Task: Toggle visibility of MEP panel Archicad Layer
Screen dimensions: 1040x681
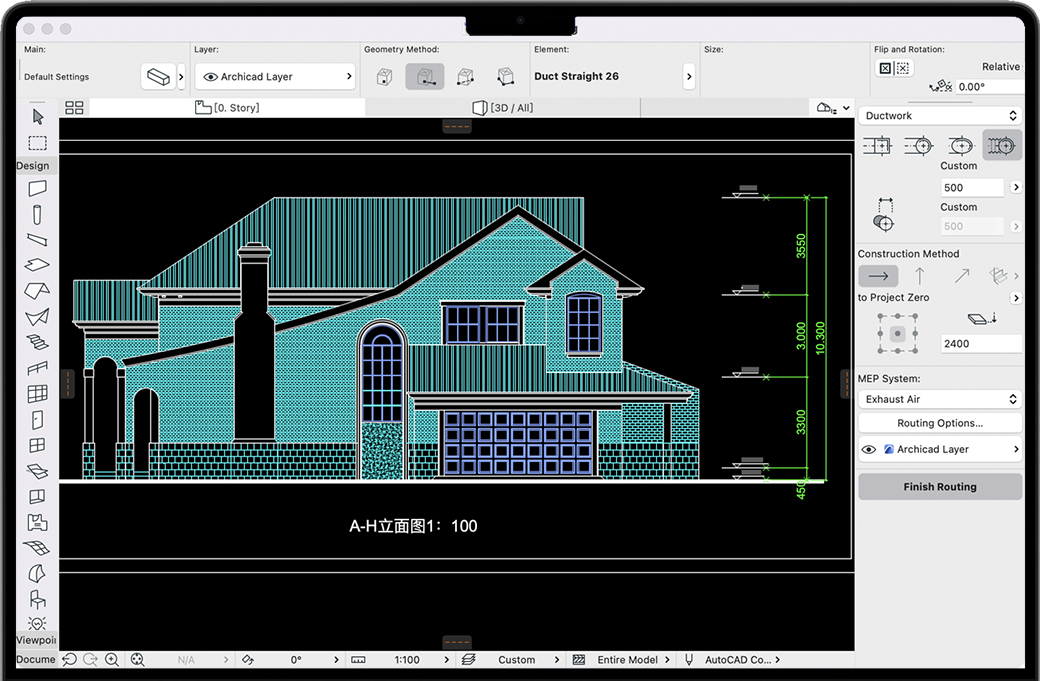Action: click(868, 450)
